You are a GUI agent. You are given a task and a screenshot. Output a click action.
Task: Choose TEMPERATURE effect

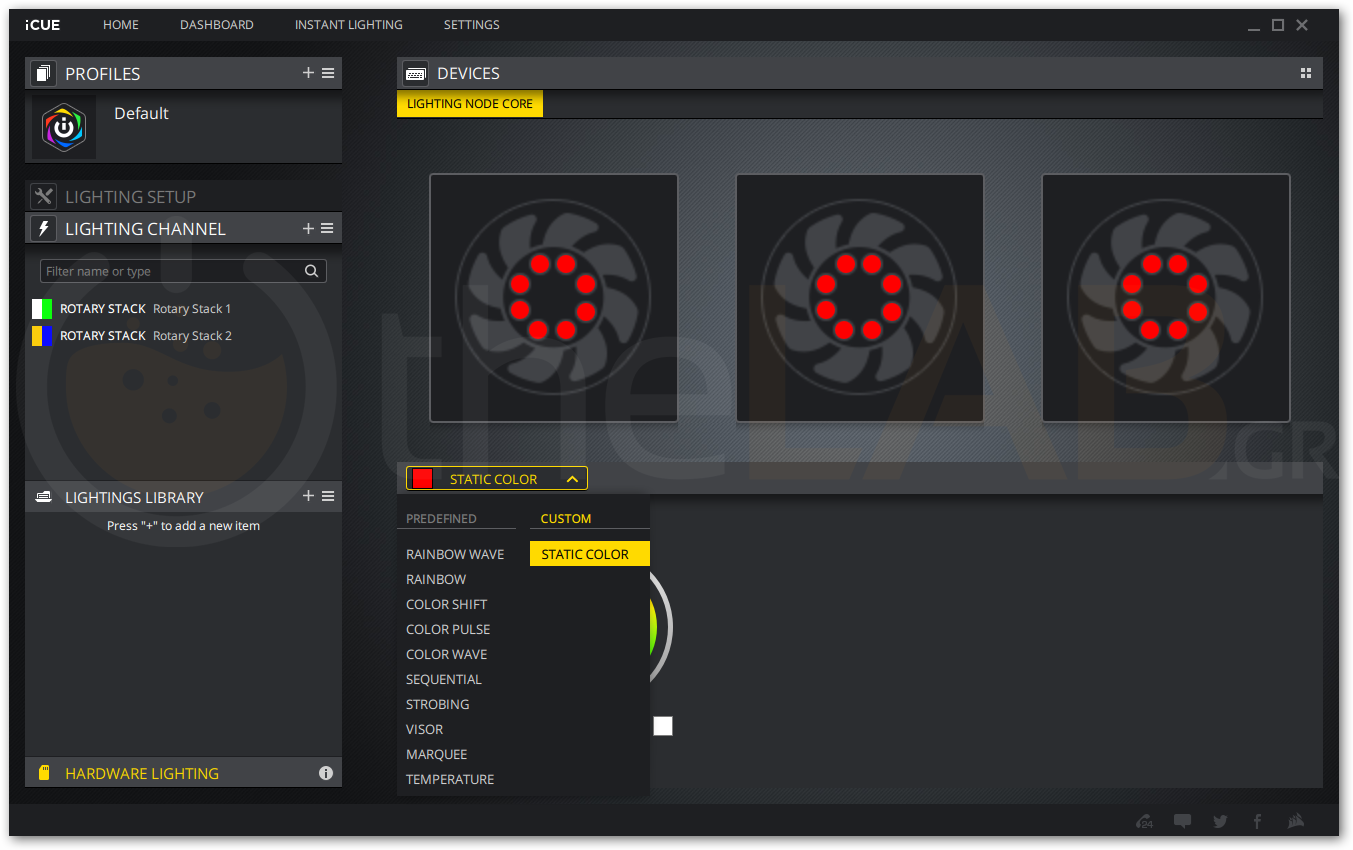[x=450, y=779]
